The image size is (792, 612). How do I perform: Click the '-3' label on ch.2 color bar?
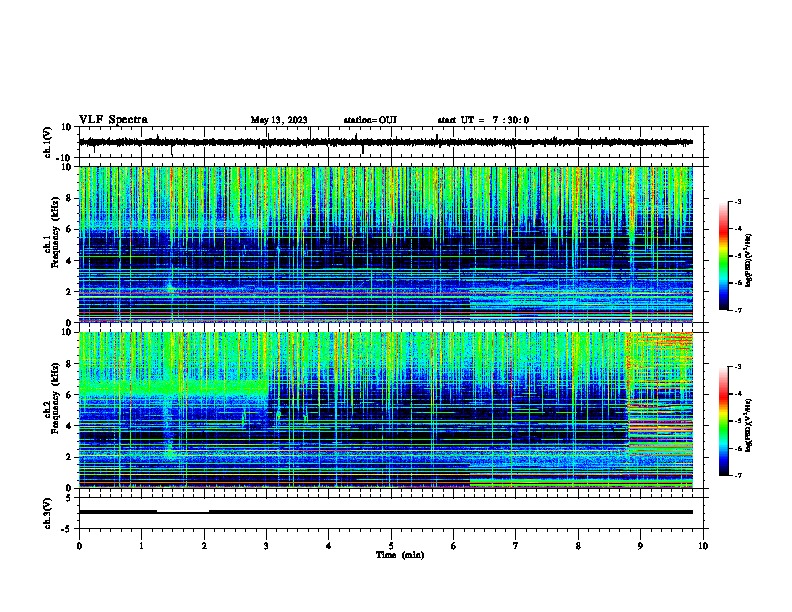coord(738,367)
